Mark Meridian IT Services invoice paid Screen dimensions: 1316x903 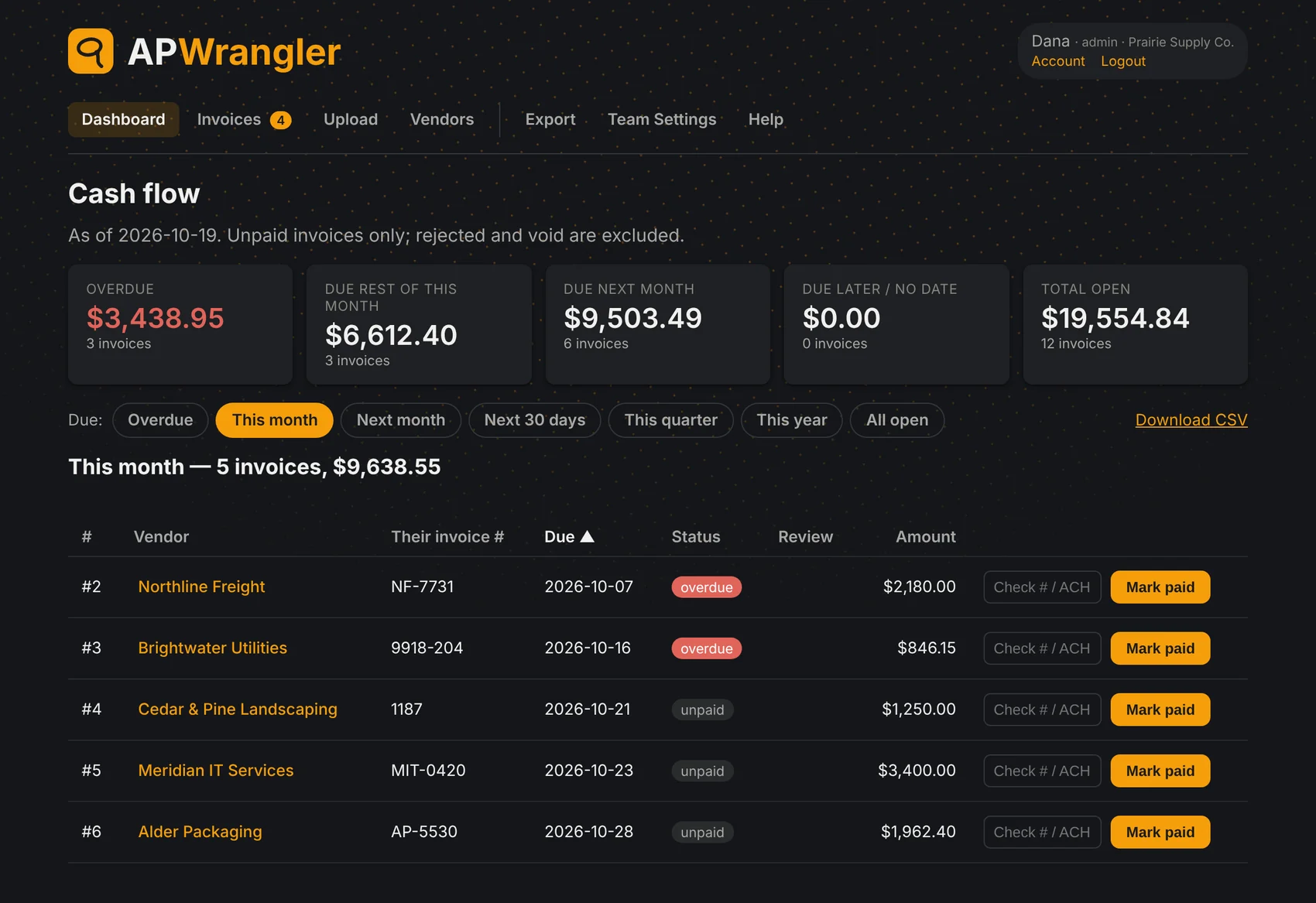1160,771
